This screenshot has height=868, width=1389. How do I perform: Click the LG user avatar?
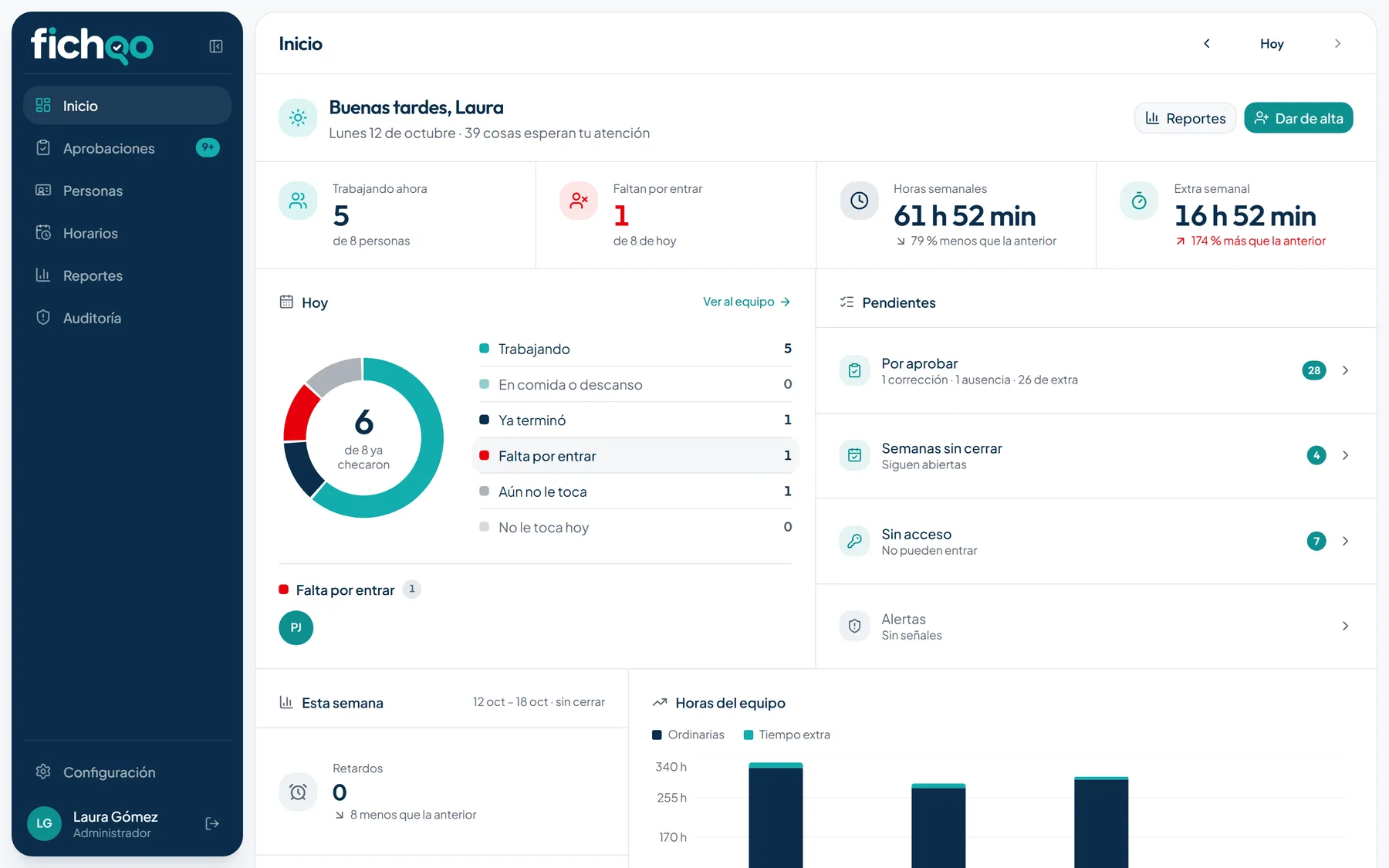click(44, 823)
